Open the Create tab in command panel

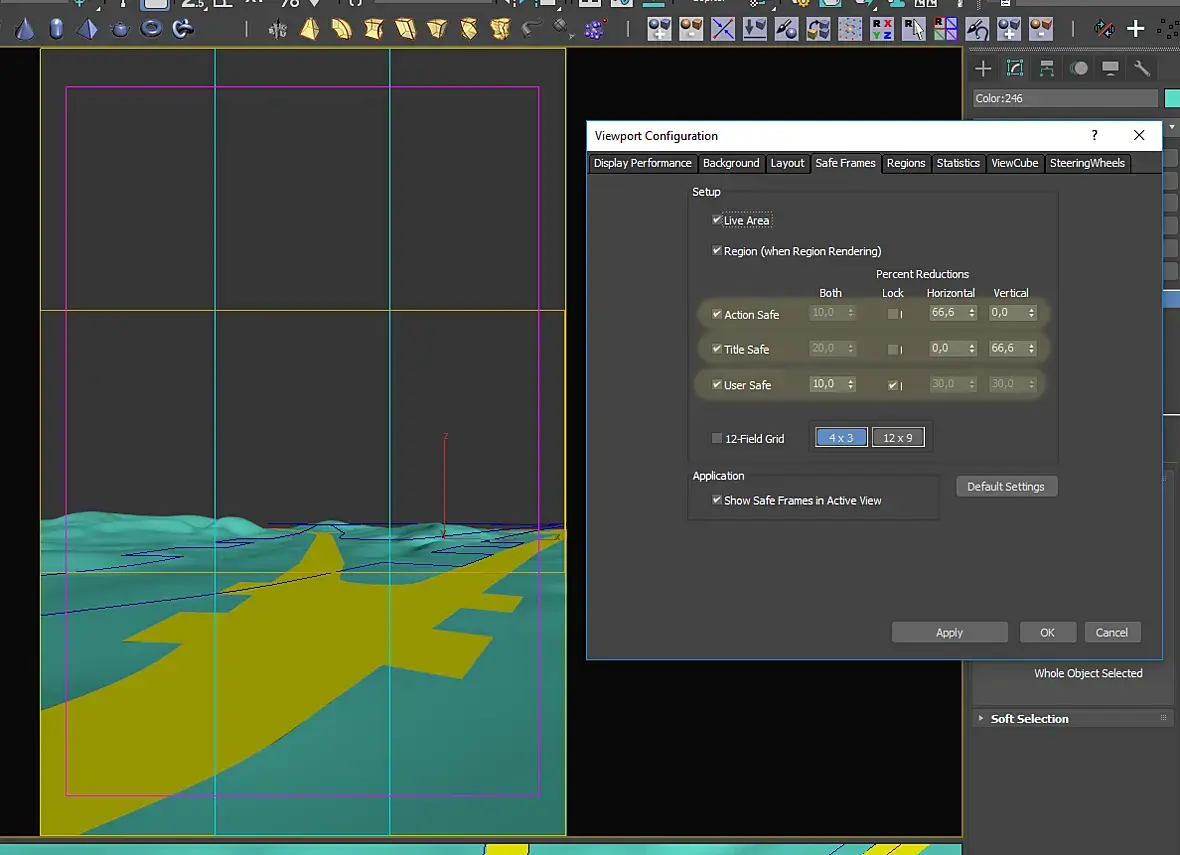pyautogui.click(x=984, y=69)
